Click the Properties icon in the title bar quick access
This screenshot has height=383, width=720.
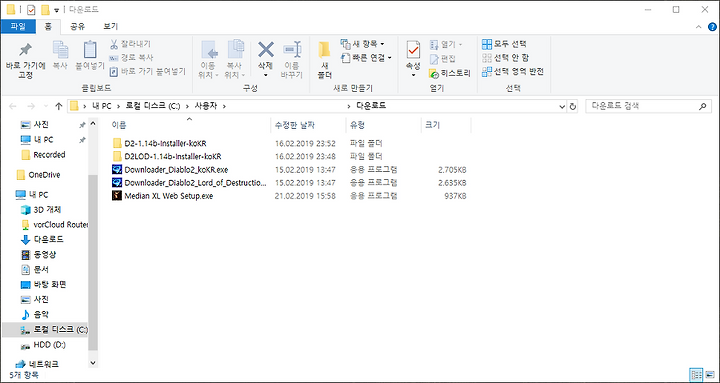31,10
